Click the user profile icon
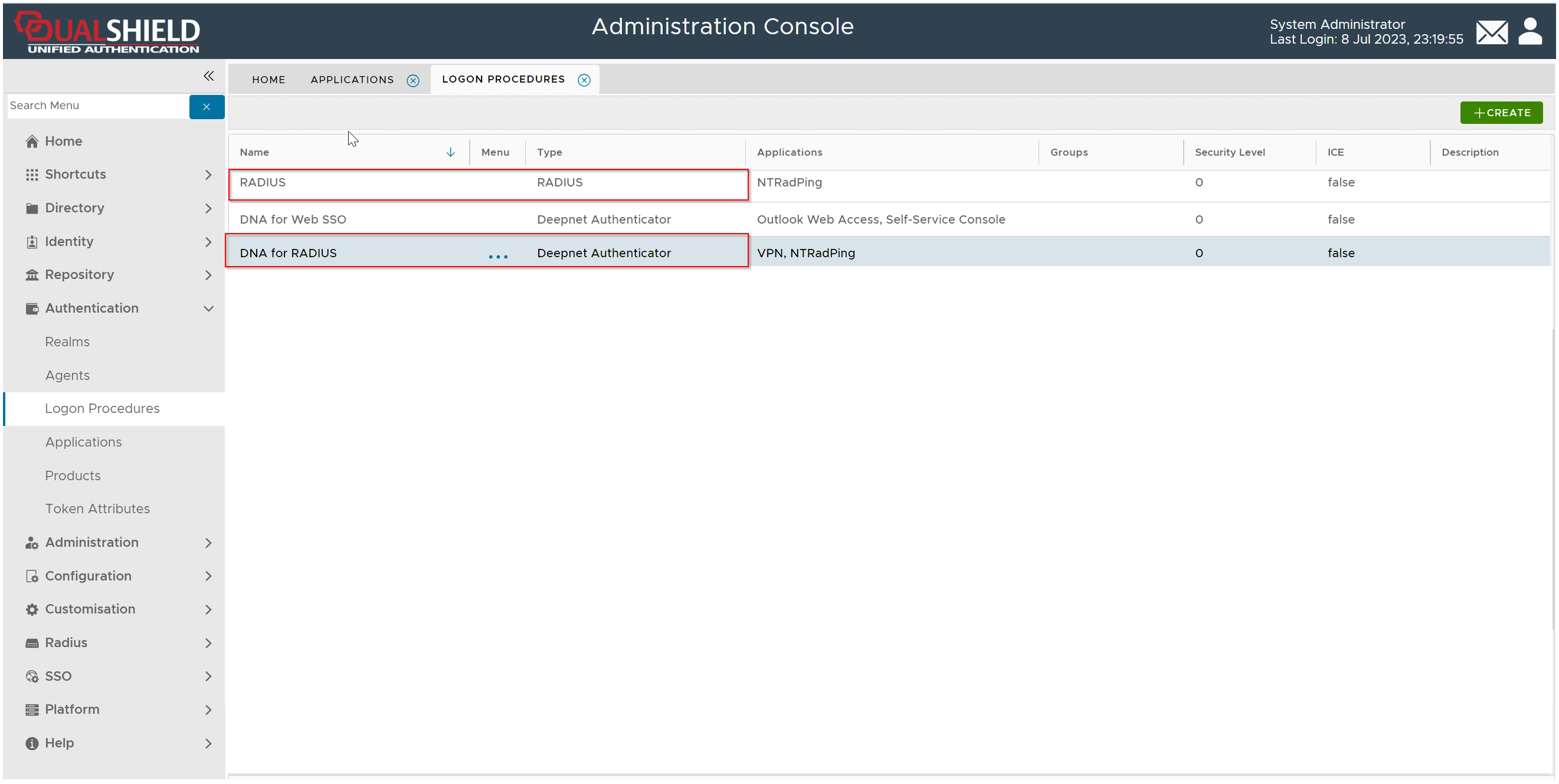 pos(1529,31)
